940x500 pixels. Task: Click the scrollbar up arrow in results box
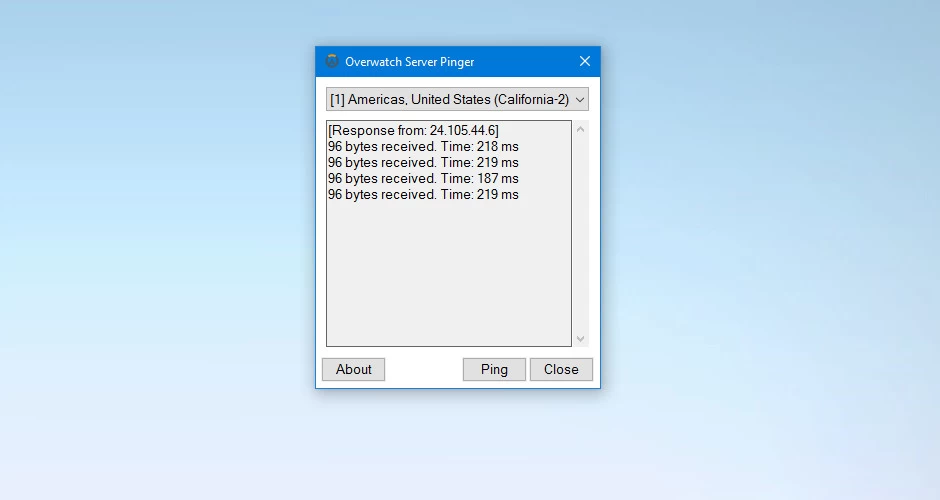tap(580, 129)
